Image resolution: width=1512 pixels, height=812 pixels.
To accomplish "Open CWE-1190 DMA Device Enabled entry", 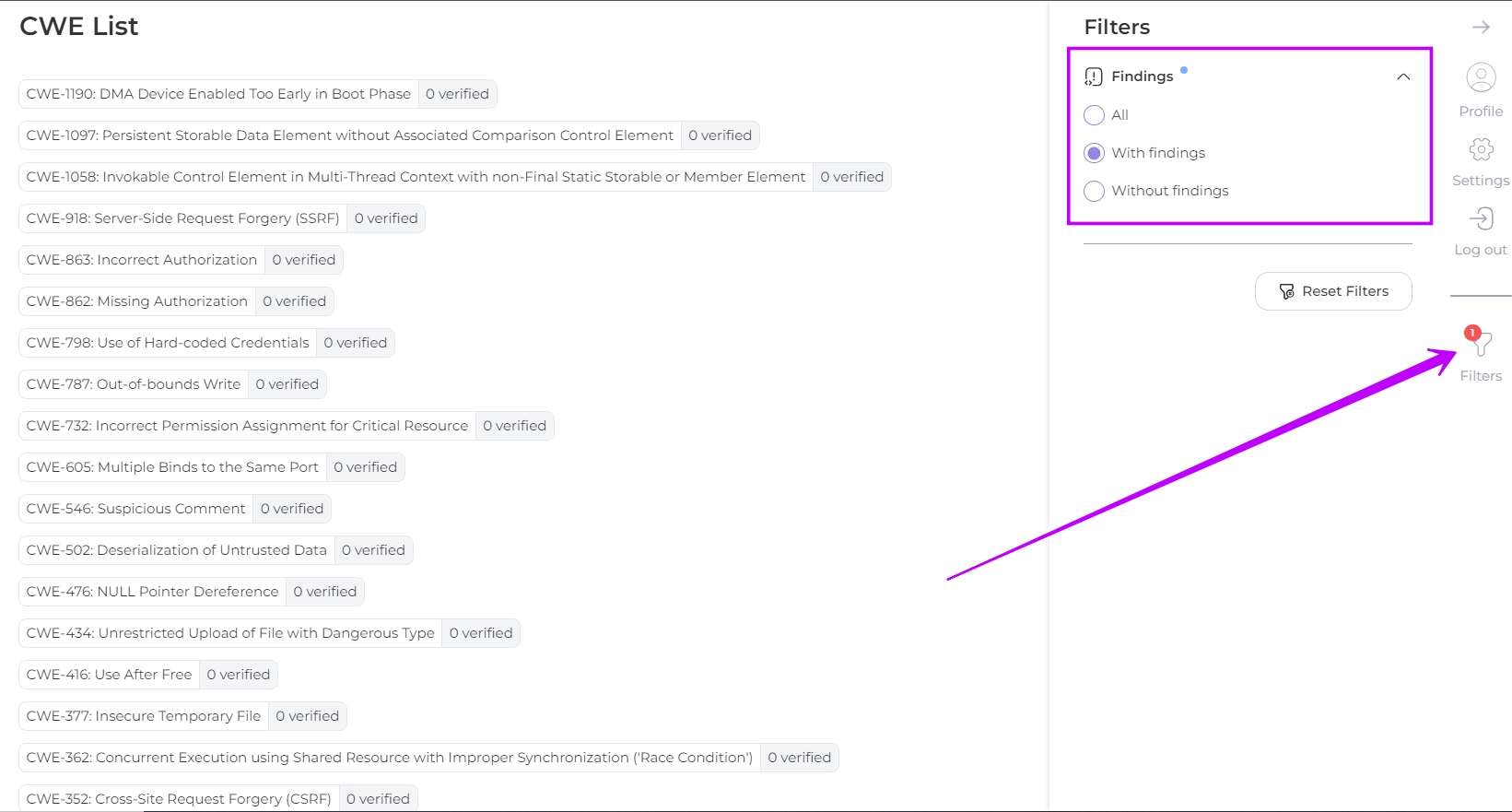I will [218, 94].
